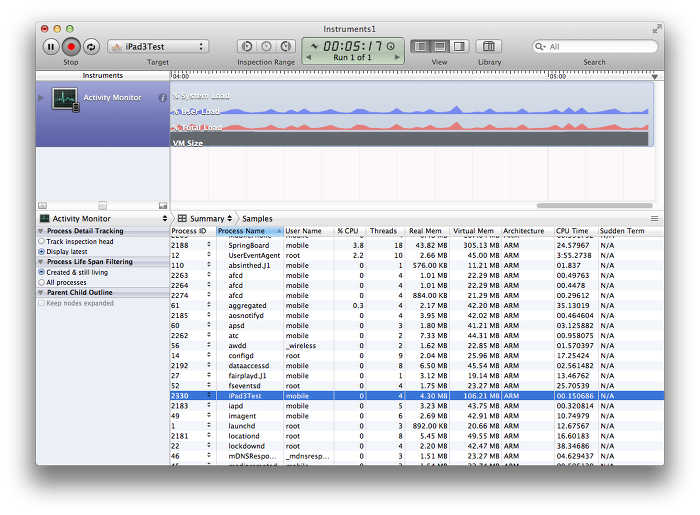
Task: Select Created & still living radio
Action: point(42,272)
